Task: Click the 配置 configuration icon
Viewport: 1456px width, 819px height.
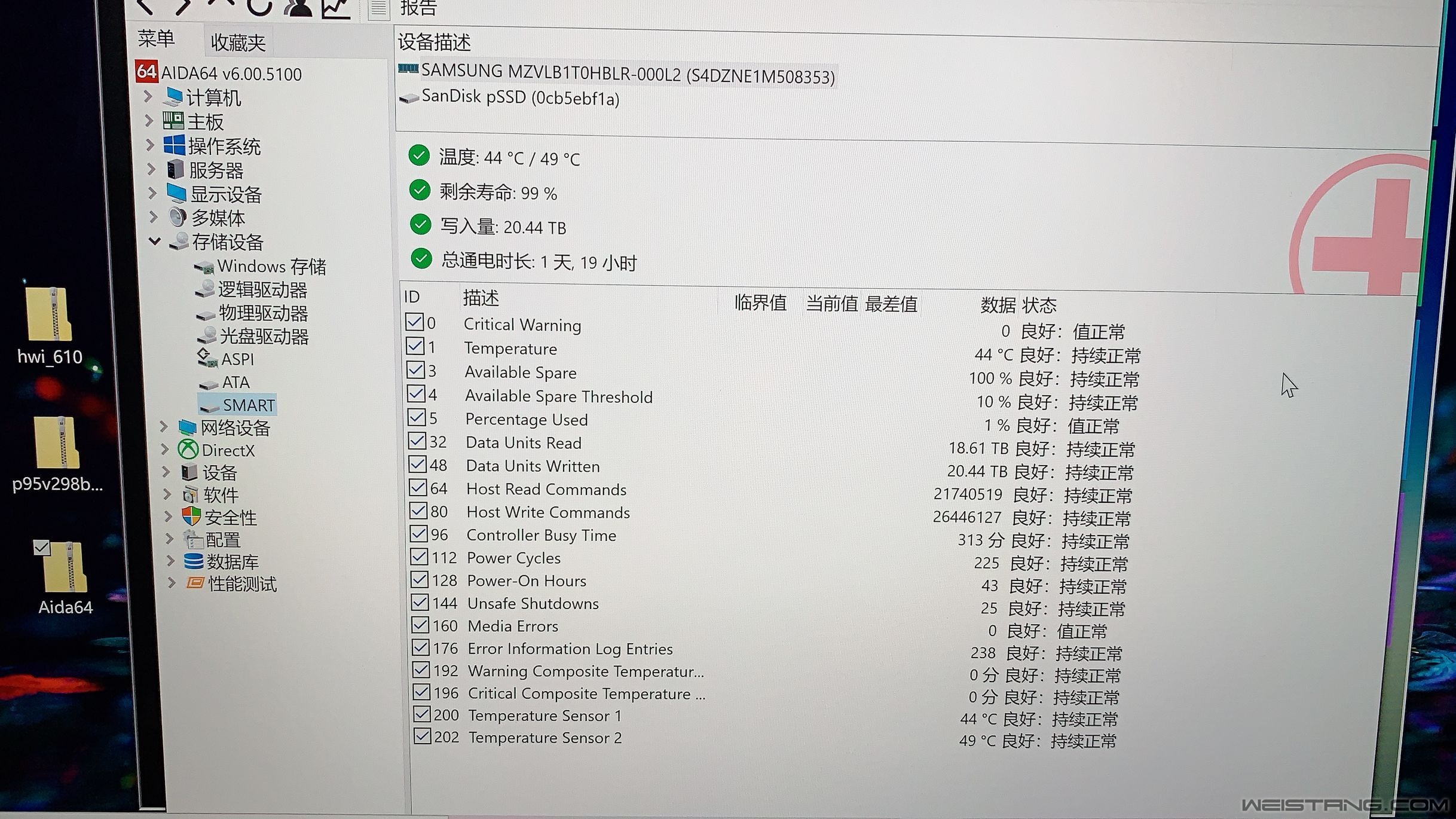Action: 193,539
